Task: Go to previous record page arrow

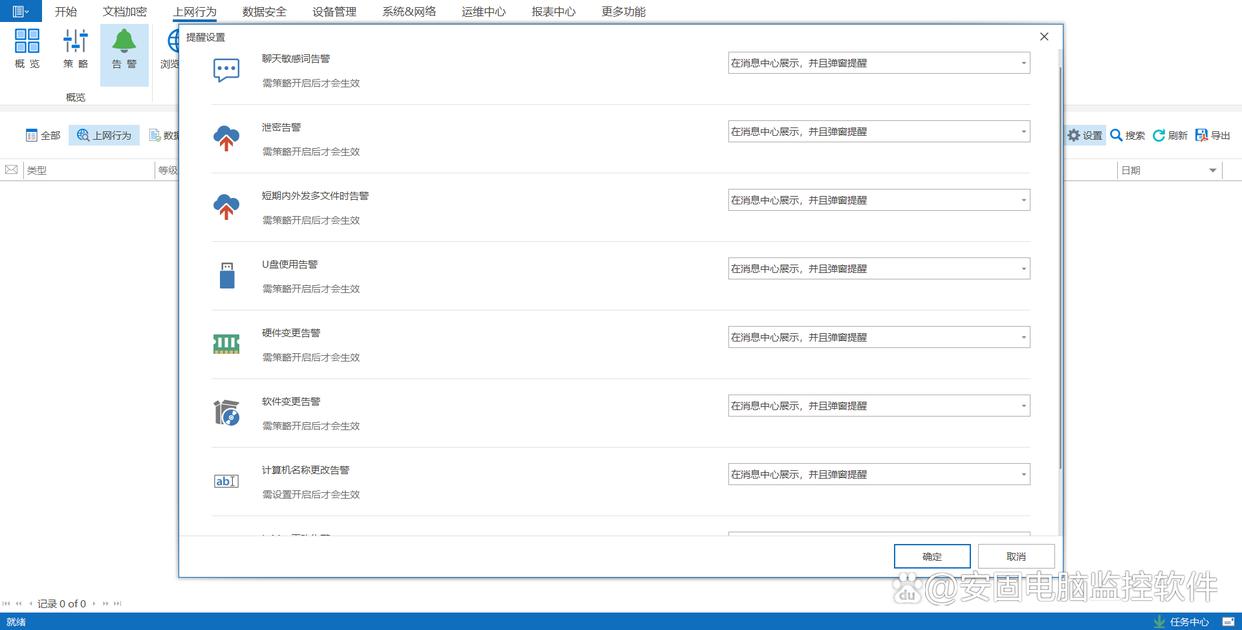Action: tap(29, 604)
